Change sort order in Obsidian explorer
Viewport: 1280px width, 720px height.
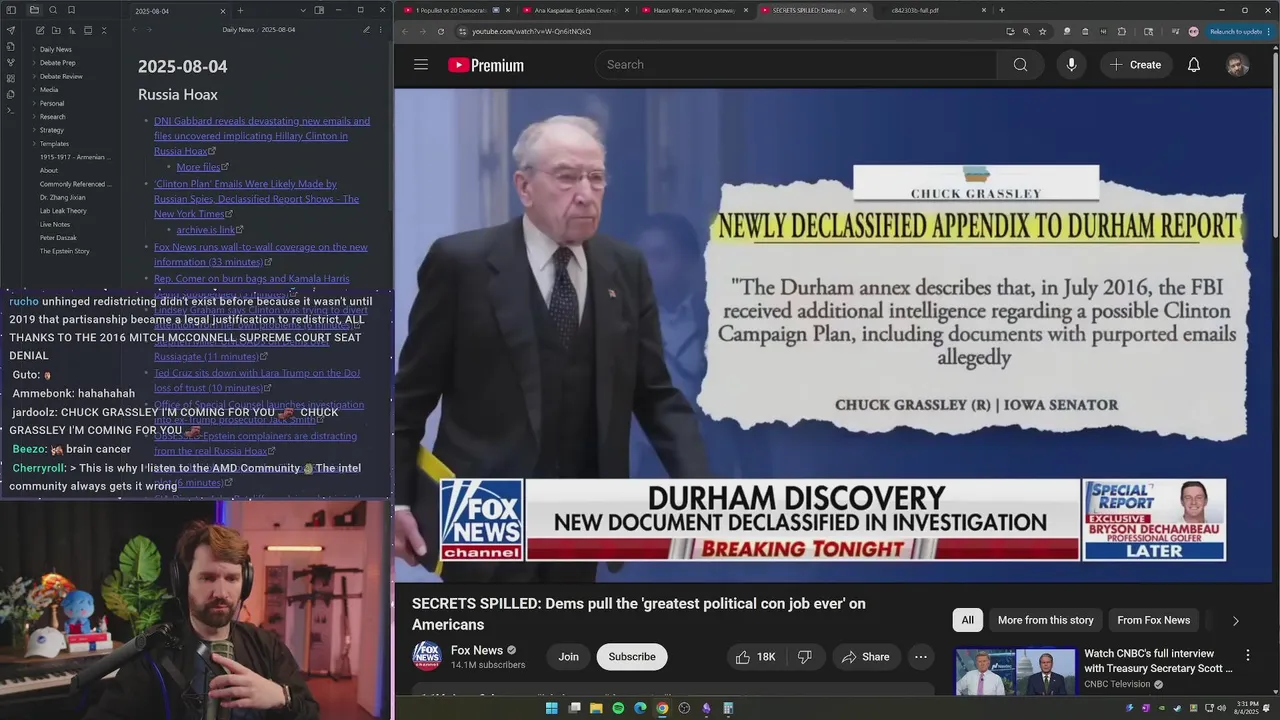72,31
